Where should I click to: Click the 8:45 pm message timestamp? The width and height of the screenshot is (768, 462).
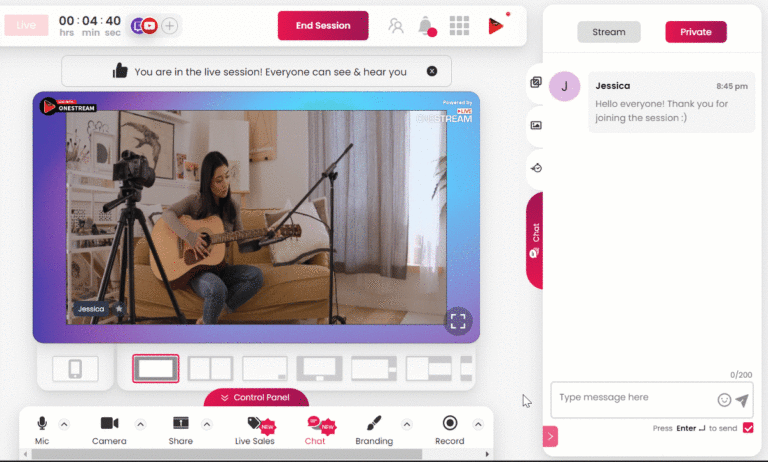click(x=732, y=86)
